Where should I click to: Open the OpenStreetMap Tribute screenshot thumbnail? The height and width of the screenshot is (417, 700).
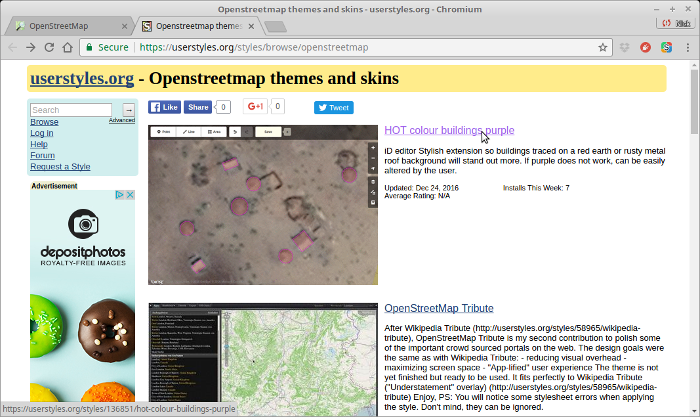click(x=263, y=360)
